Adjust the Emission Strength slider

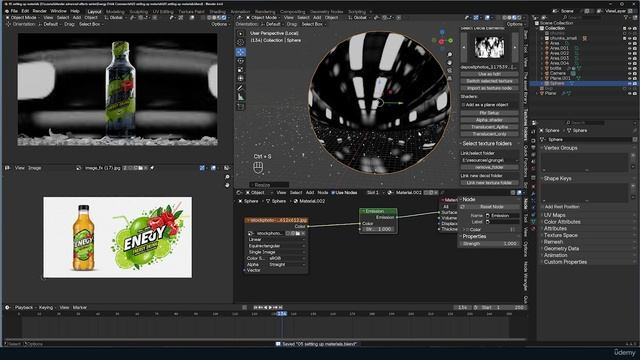tap(490, 244)
